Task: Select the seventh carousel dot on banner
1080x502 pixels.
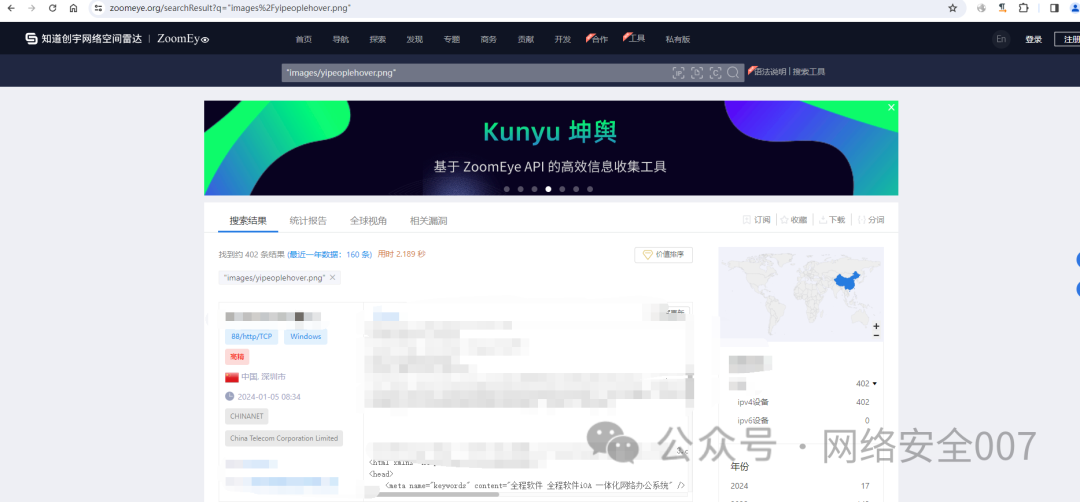Action: click(x=590, y=189)
